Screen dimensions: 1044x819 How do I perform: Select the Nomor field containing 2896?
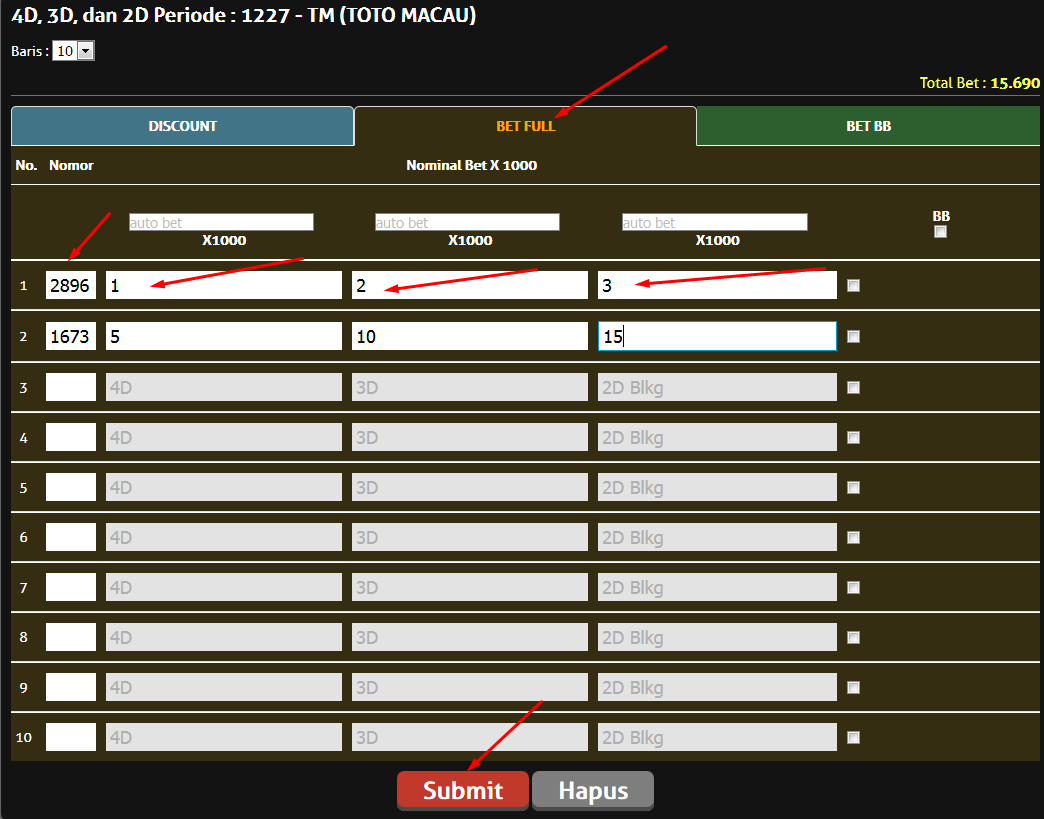(71, 285)
